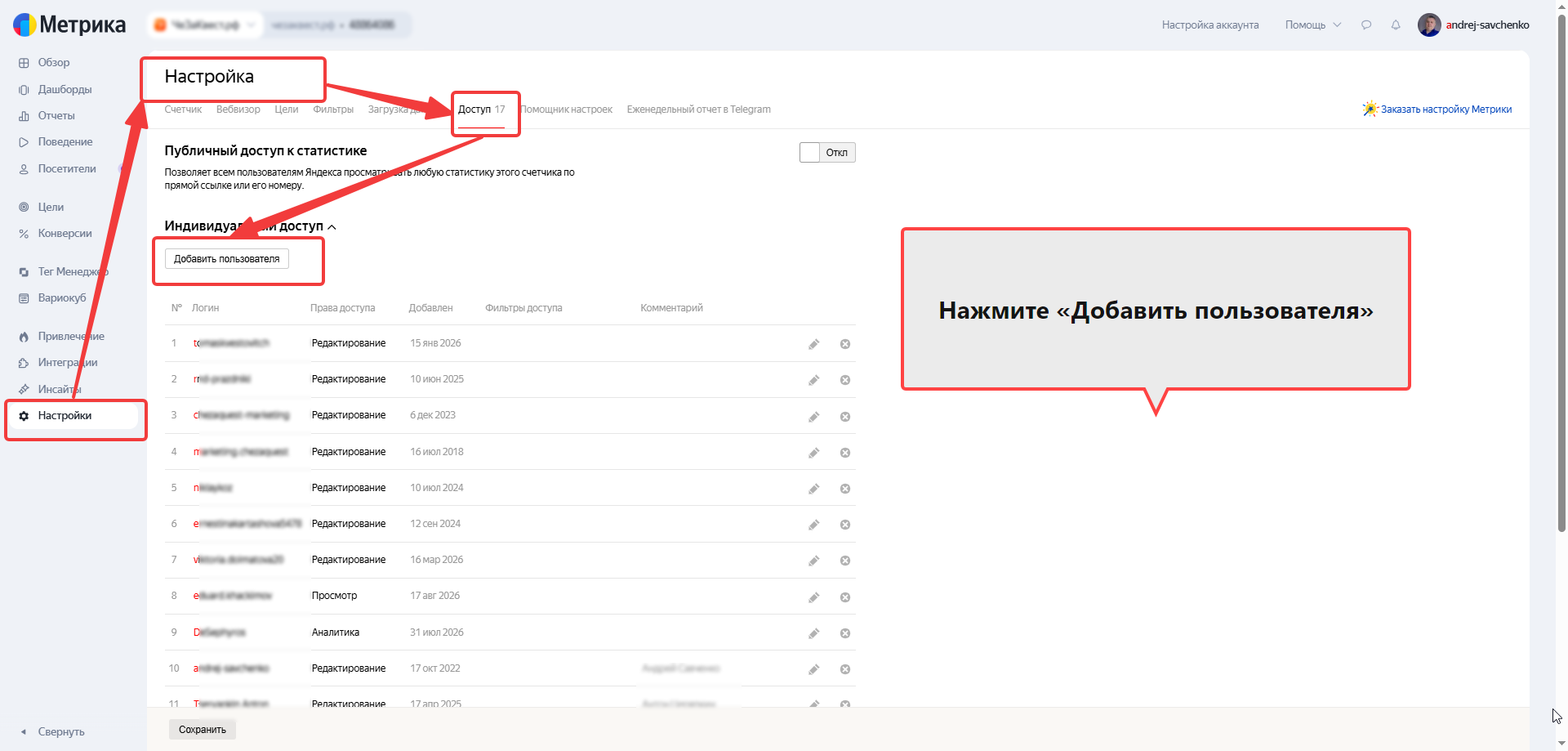Open the chat bubble icon in header

click(1366, 25)
